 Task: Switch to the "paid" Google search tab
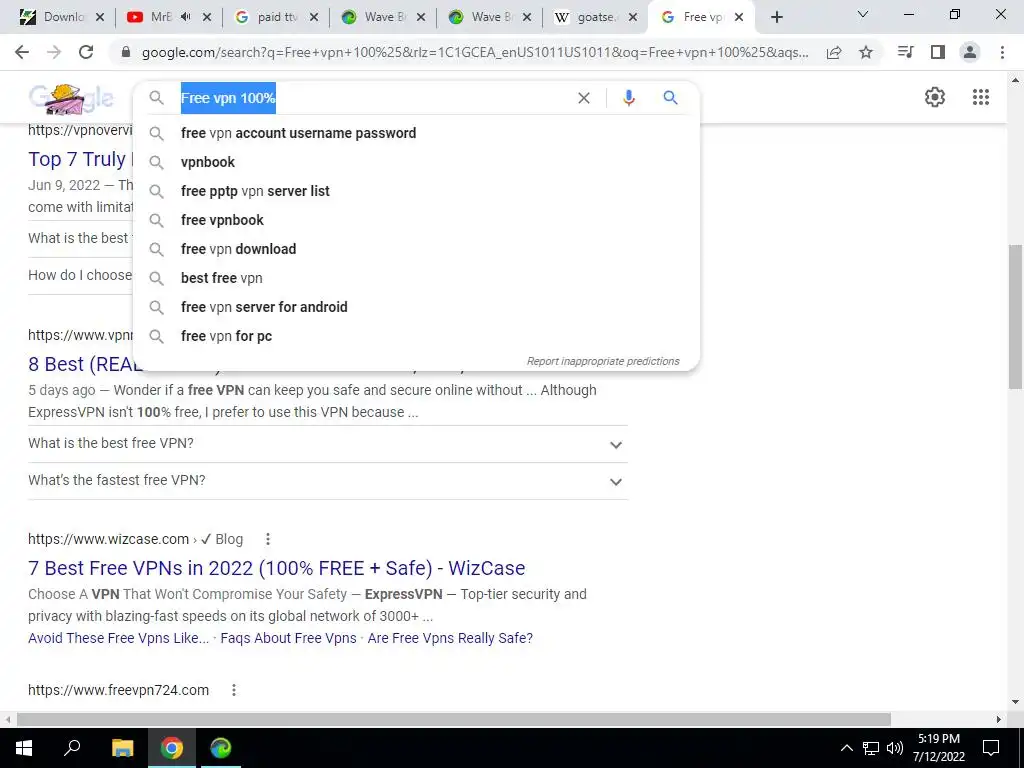click(x=276, y=18)
